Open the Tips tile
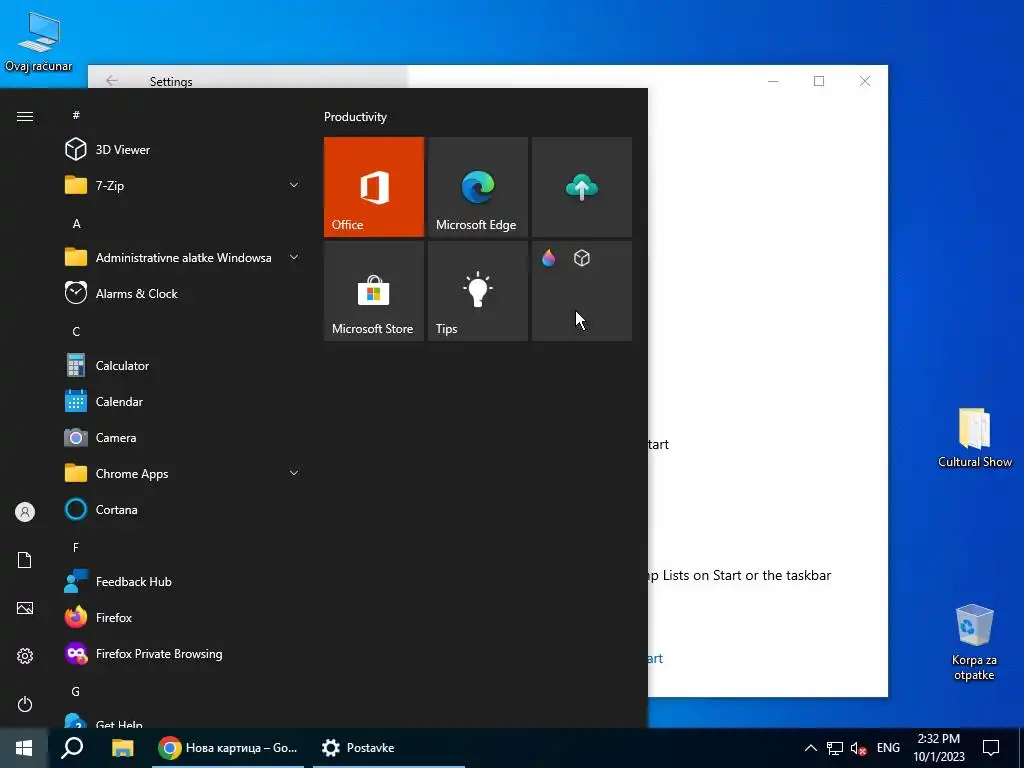 click(477, 291)
